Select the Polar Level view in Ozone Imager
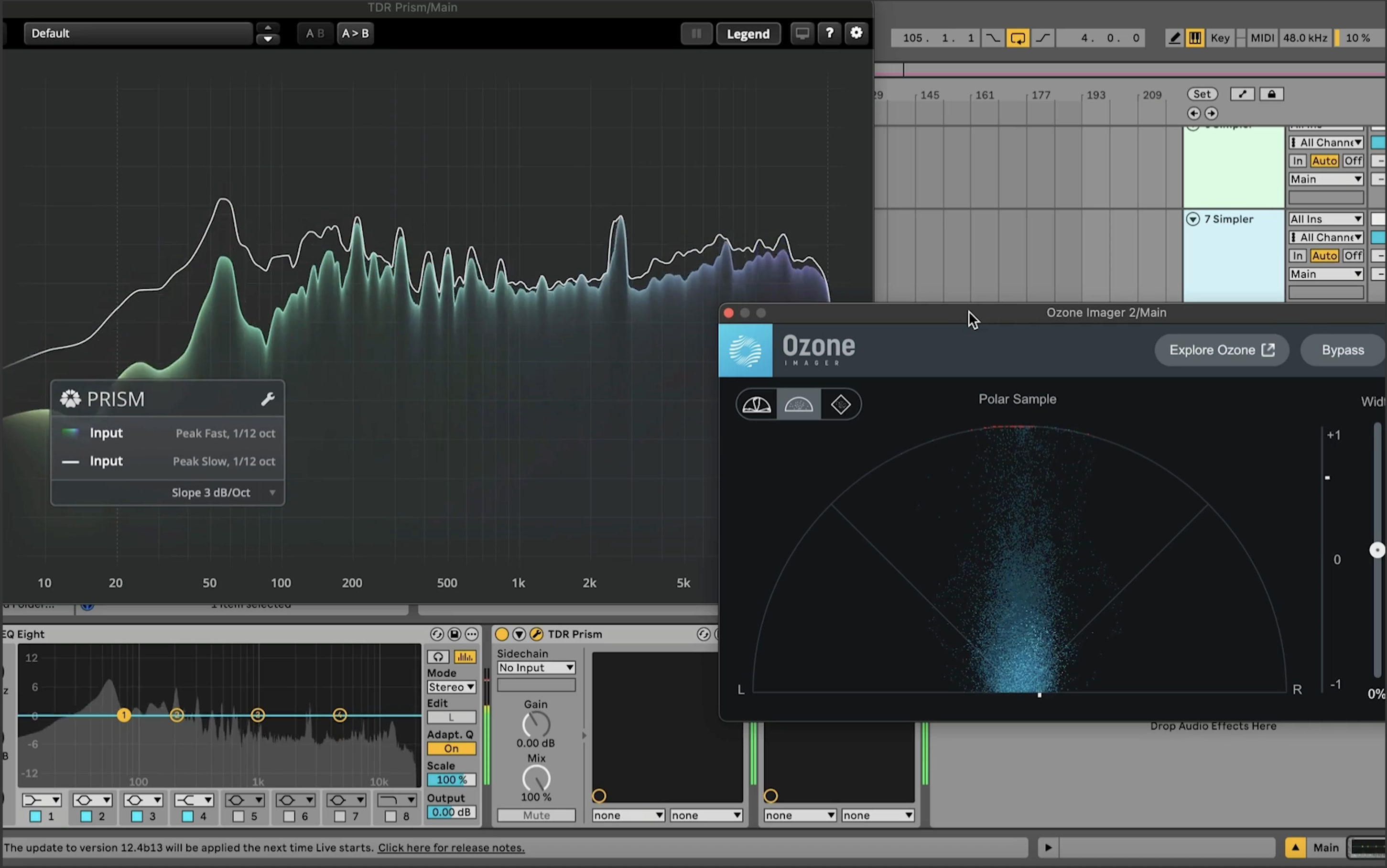This screenshot has width=1387, height=868. tap(756, 404)
